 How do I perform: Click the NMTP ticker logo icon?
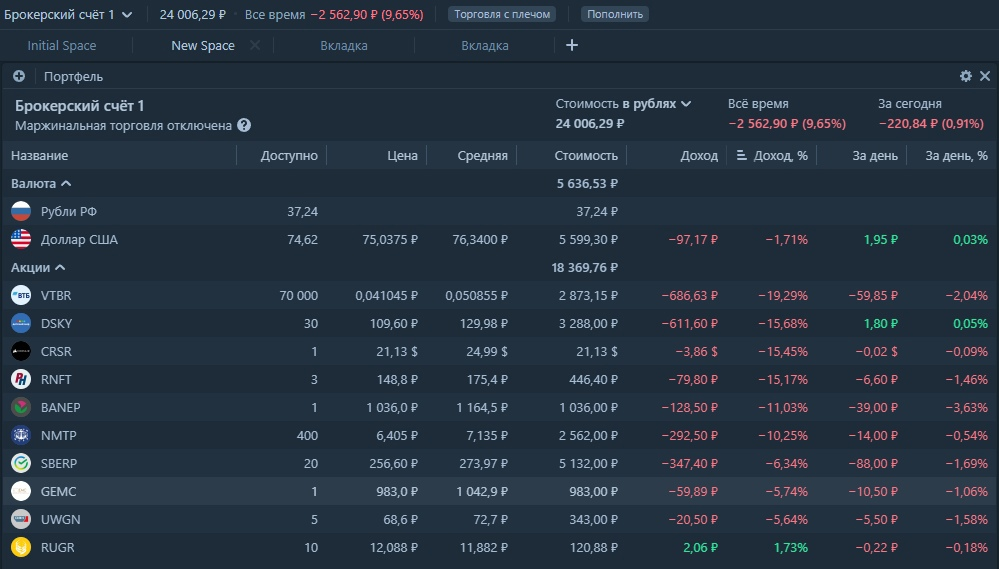(21, 436)
